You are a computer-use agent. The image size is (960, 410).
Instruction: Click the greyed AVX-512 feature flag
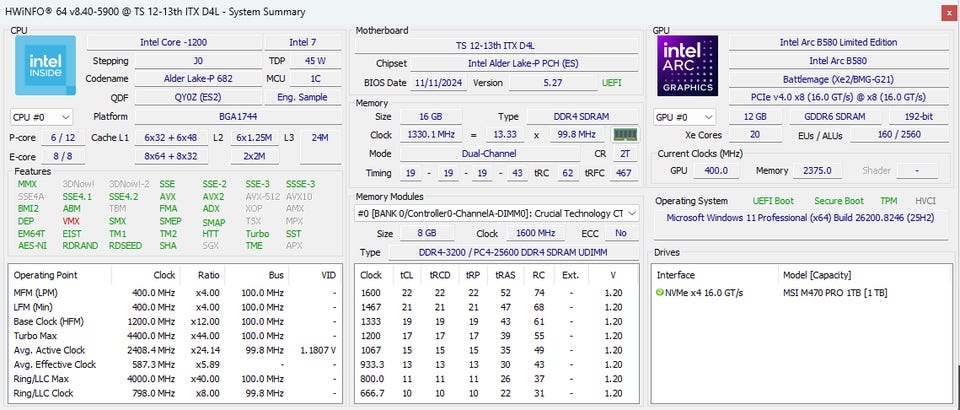click(263, 196)
